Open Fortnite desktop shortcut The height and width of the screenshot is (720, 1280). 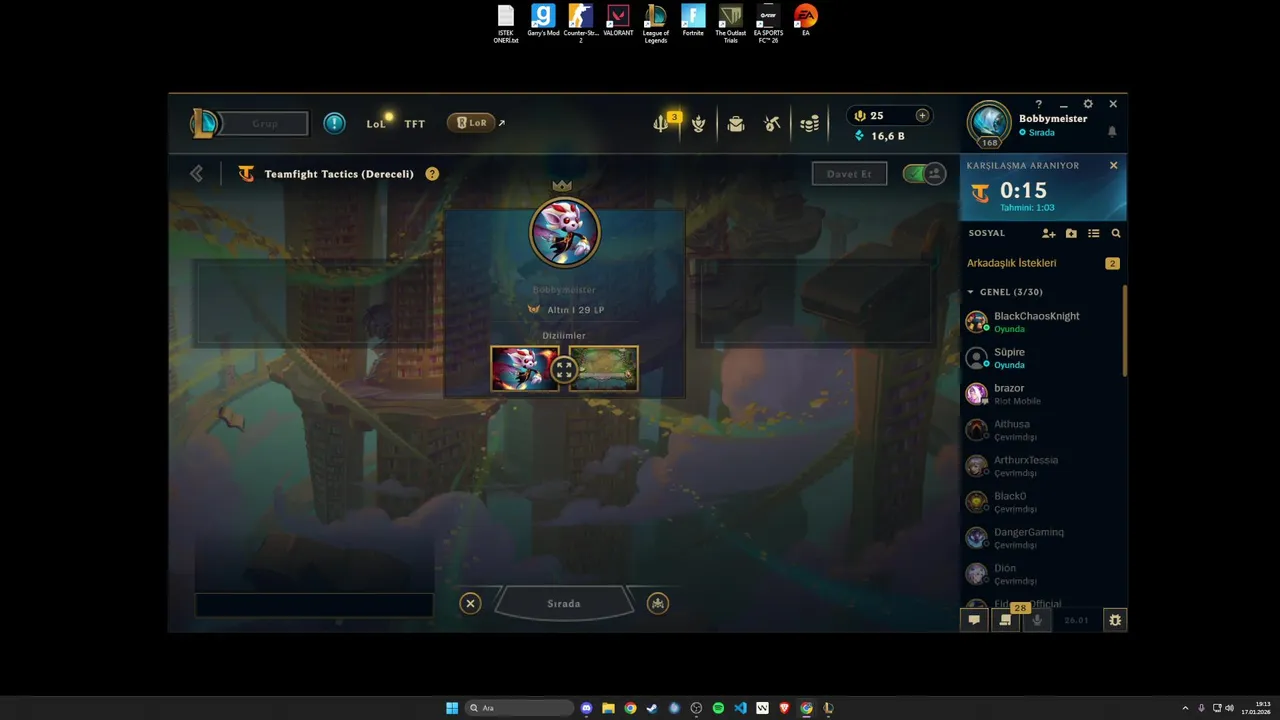[x=693, y=21]
